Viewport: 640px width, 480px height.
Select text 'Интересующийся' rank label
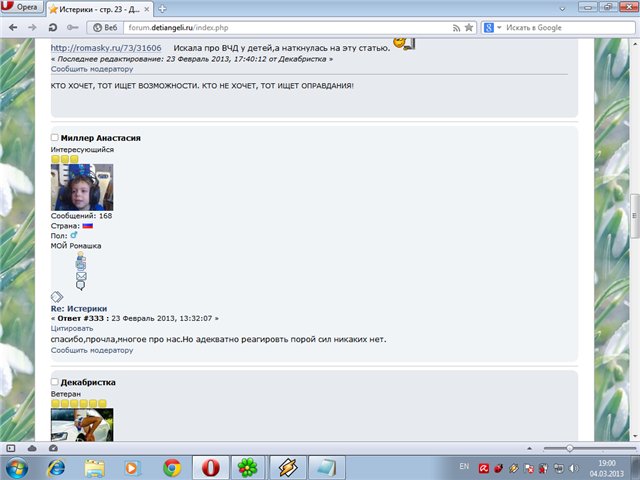(x=82, y=149)
